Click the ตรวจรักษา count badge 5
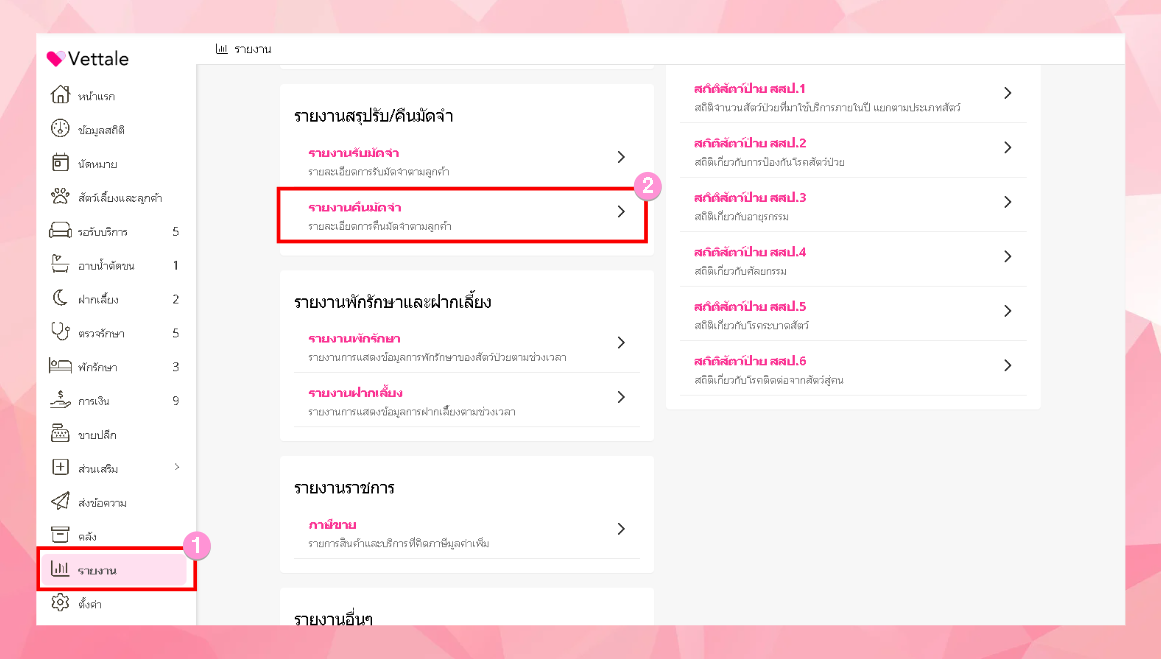Viewport: 1161px width, 659px height. tap(175, 333)
